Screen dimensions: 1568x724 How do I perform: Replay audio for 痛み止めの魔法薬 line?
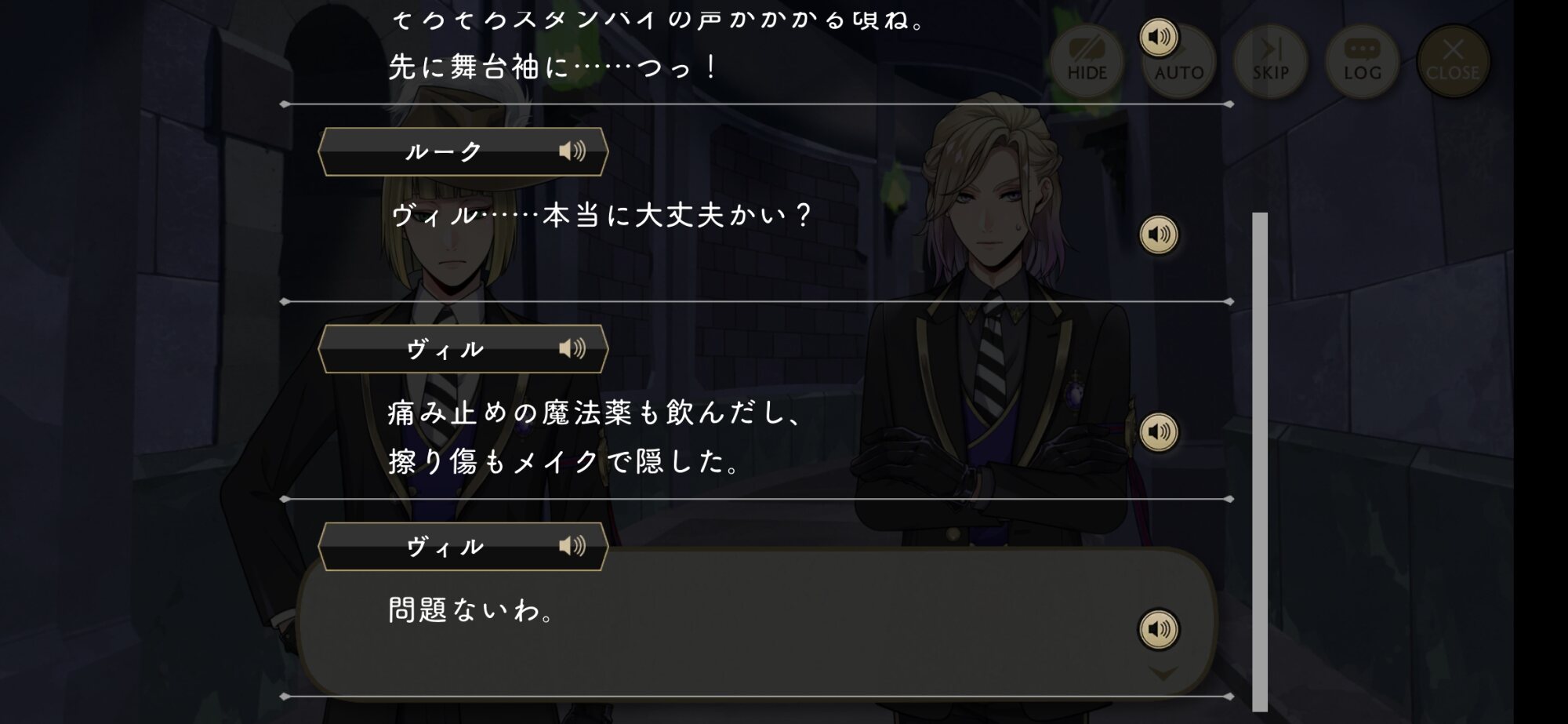[1159, 432]
